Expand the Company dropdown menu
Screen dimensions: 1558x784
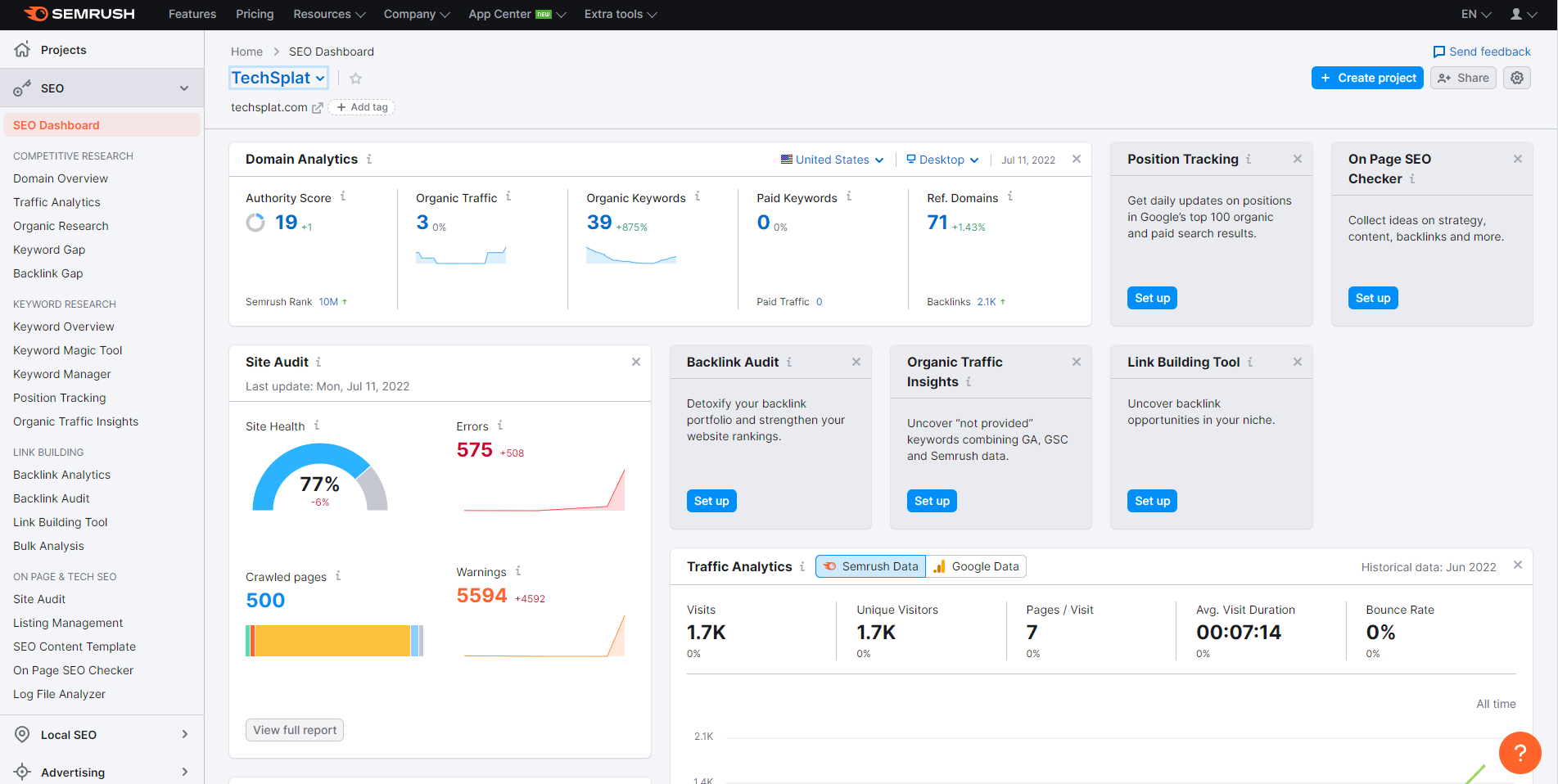[417, 14]
